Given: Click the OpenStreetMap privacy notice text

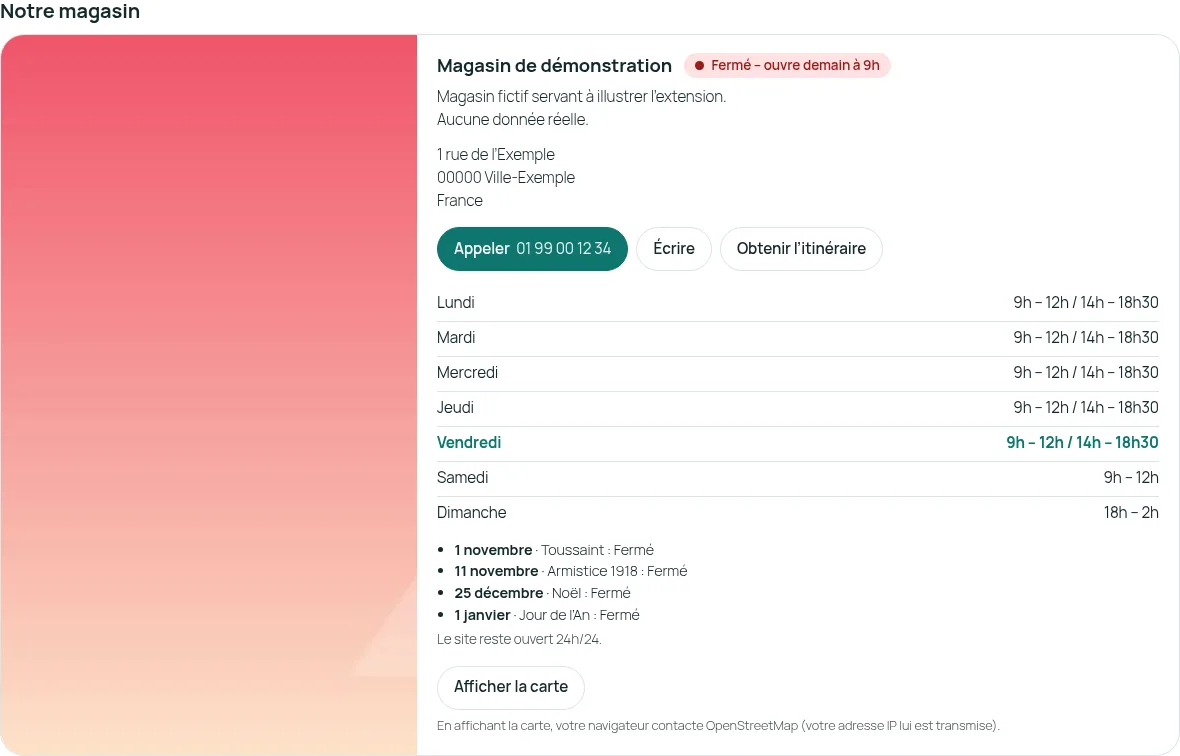Looking at the screenshot, I should coord(718,726).
